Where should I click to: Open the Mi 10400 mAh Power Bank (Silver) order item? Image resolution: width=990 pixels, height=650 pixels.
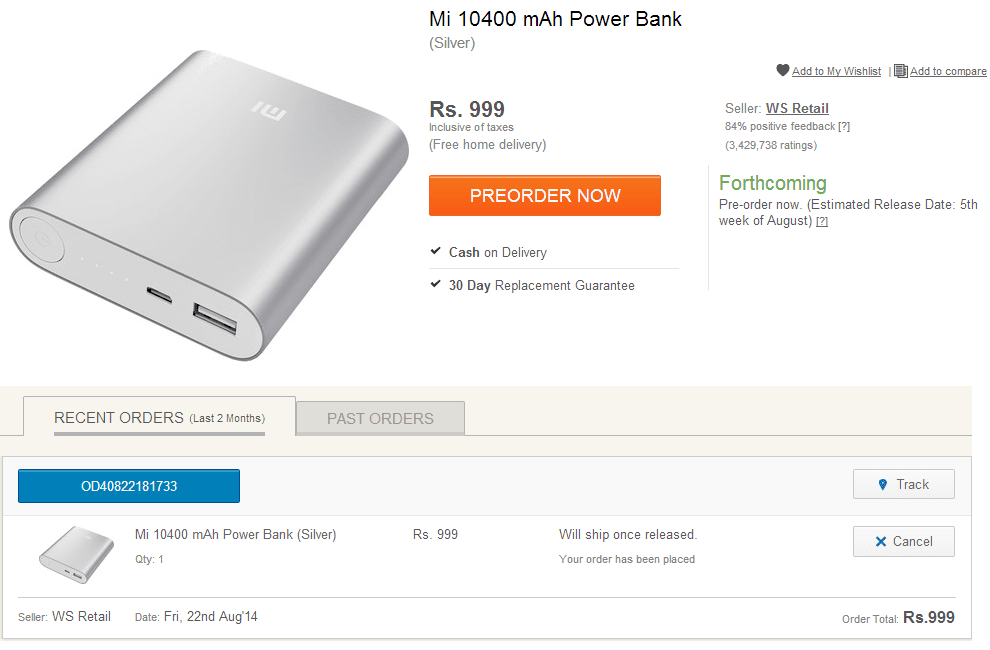(235, 535)
